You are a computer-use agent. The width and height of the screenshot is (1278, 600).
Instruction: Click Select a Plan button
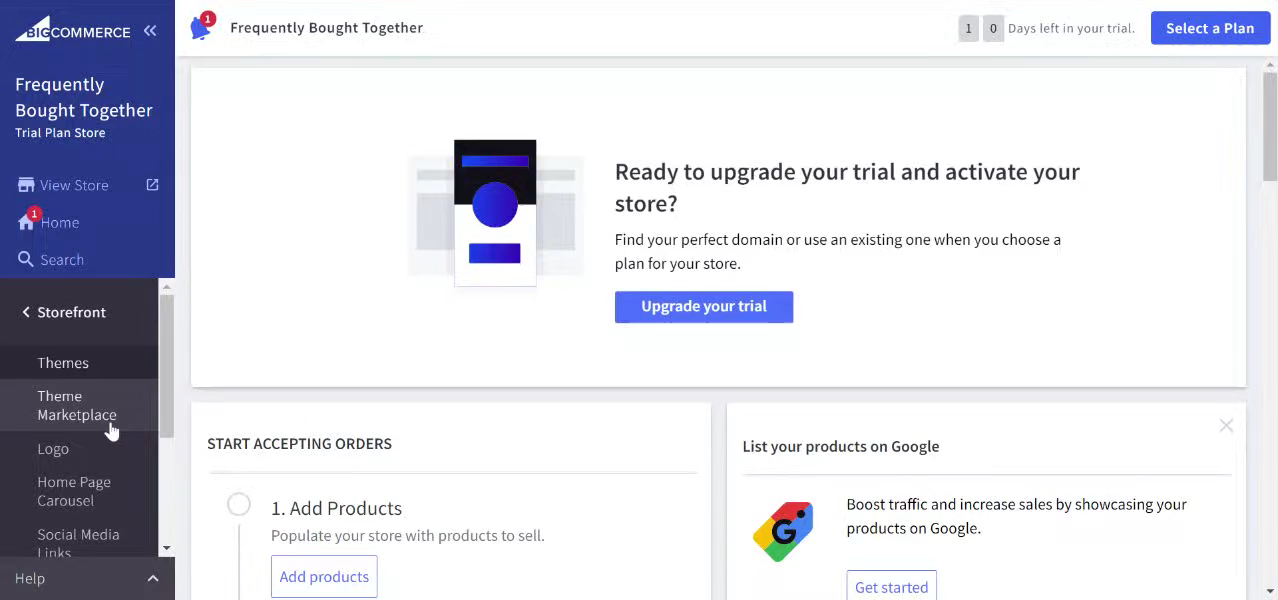pos(1210,28)
